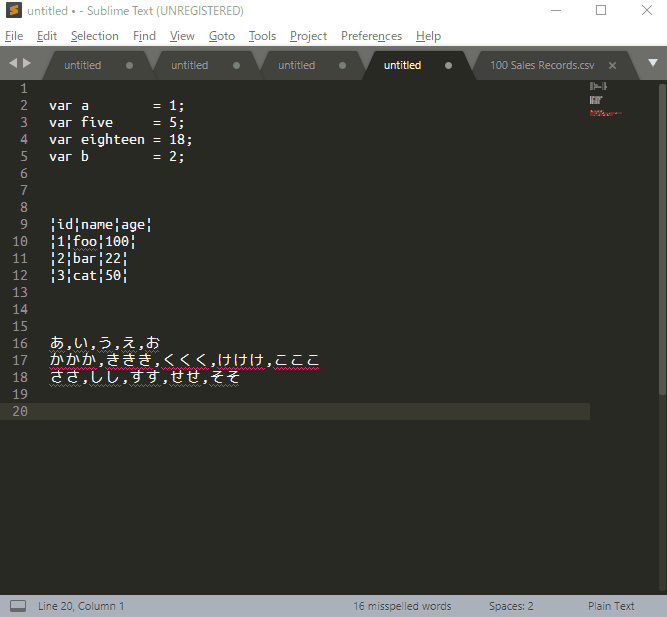The width and height of the screenshot is (667, 617).
Task: Maximize the Sublime Text window
Action: pyautogui.click(x=601, y=10)
